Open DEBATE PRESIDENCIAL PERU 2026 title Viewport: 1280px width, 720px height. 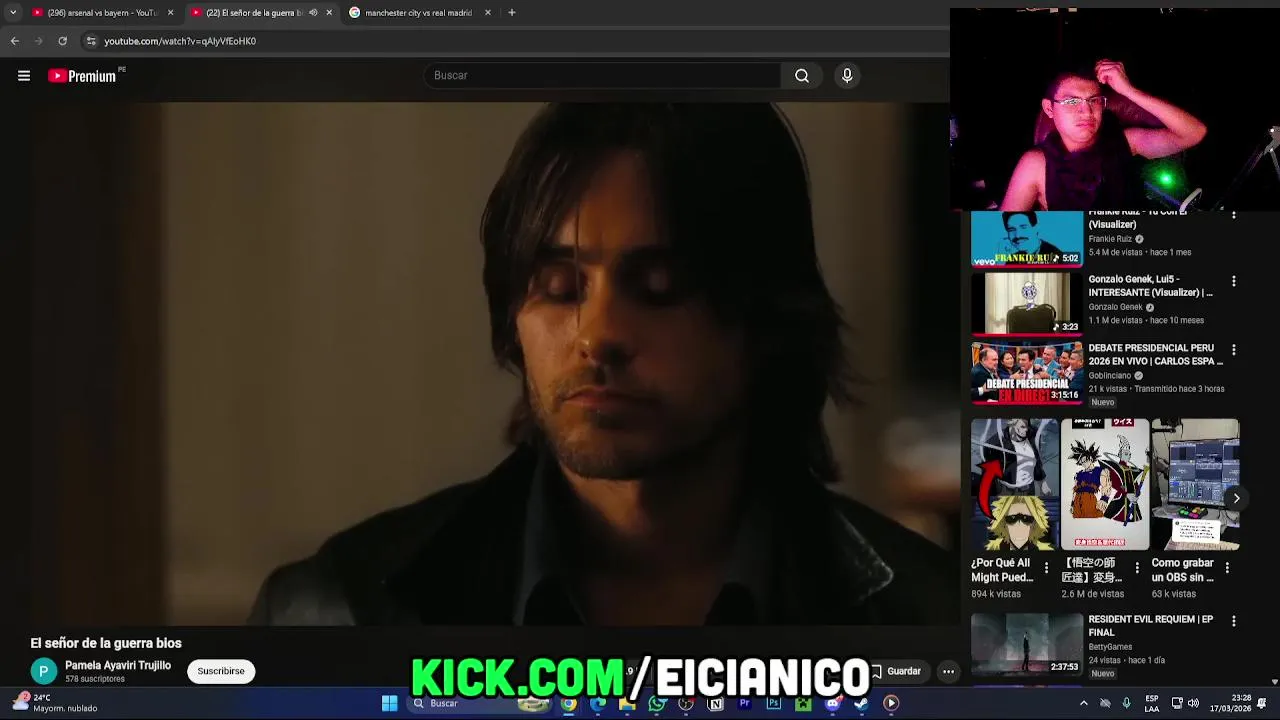[1155, 354]
